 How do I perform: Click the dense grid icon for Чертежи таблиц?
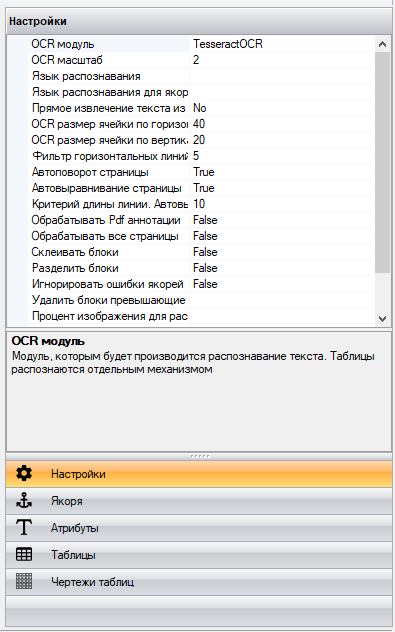(24, 582)
